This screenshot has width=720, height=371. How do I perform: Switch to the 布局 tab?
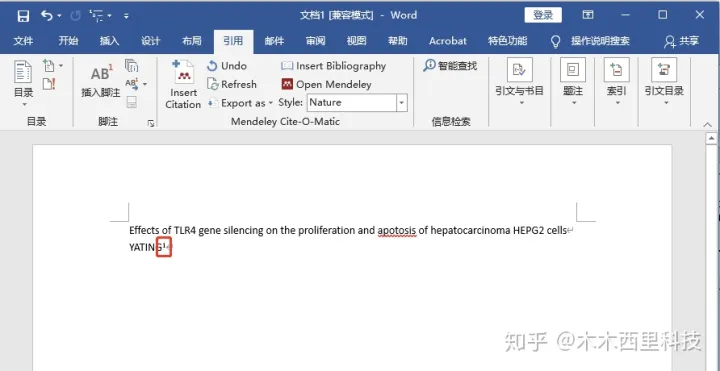[191, 41]
